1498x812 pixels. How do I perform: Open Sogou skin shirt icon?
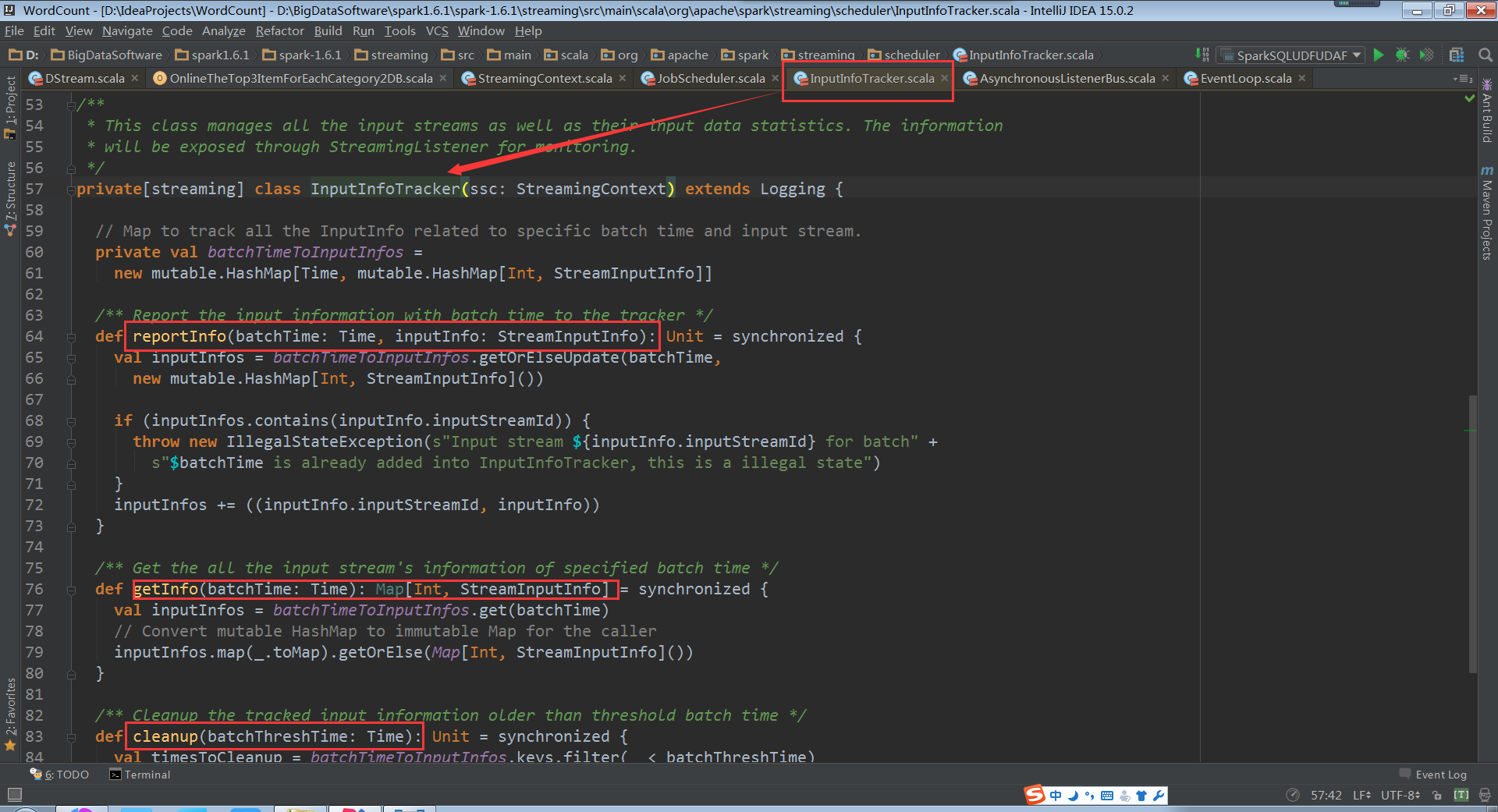tap(1141, 796)
